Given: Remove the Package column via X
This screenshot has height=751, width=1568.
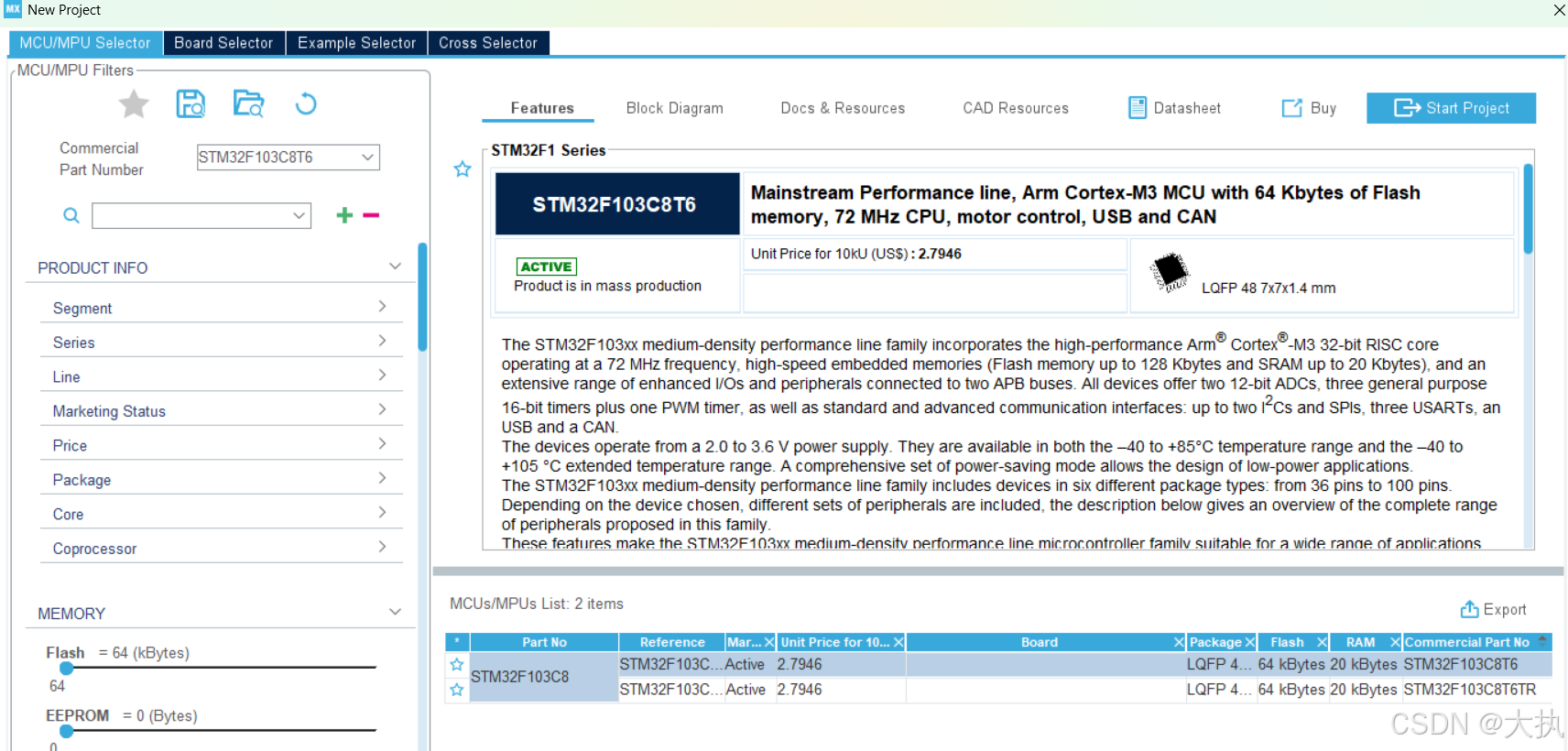Looking at the screenshot, I should point(1249,642).
